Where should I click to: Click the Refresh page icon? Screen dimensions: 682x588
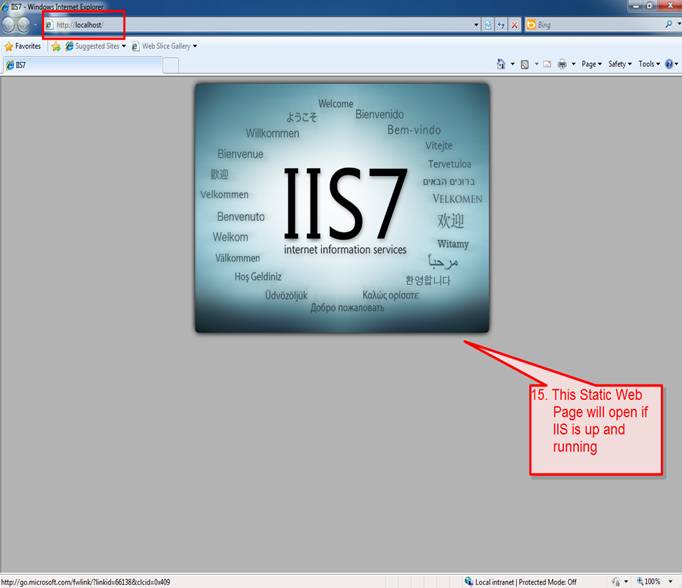[x=501, y=25]
